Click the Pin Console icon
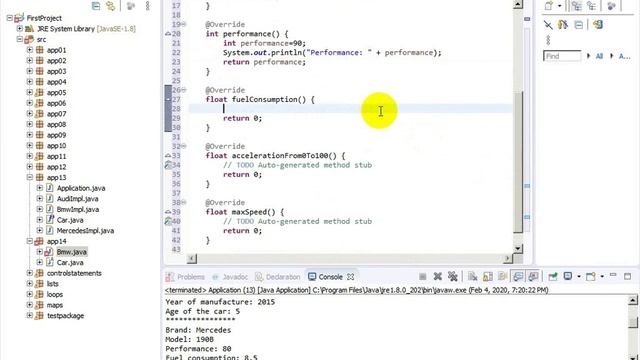The width and height of the screenshot is (640, 360). (553, 277)
